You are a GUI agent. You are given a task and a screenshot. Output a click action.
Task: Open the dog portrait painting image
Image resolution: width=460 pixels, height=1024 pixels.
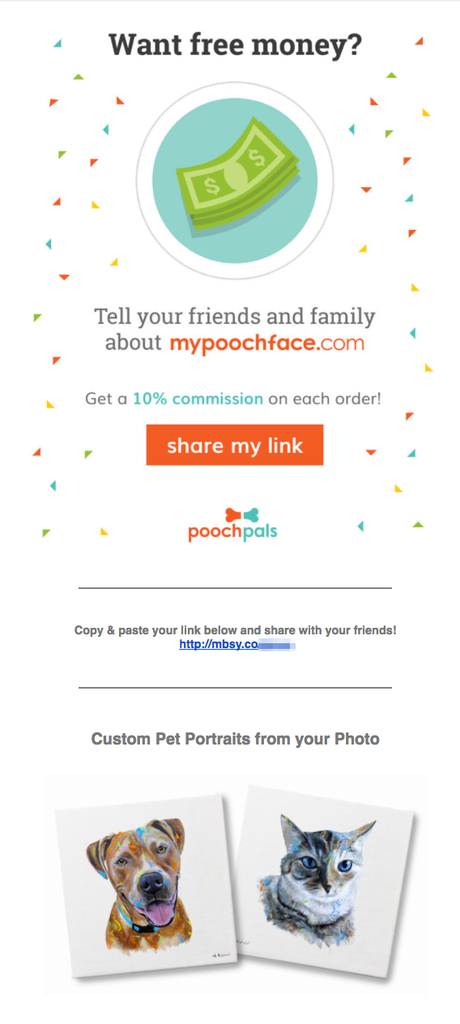click(144, 888)
